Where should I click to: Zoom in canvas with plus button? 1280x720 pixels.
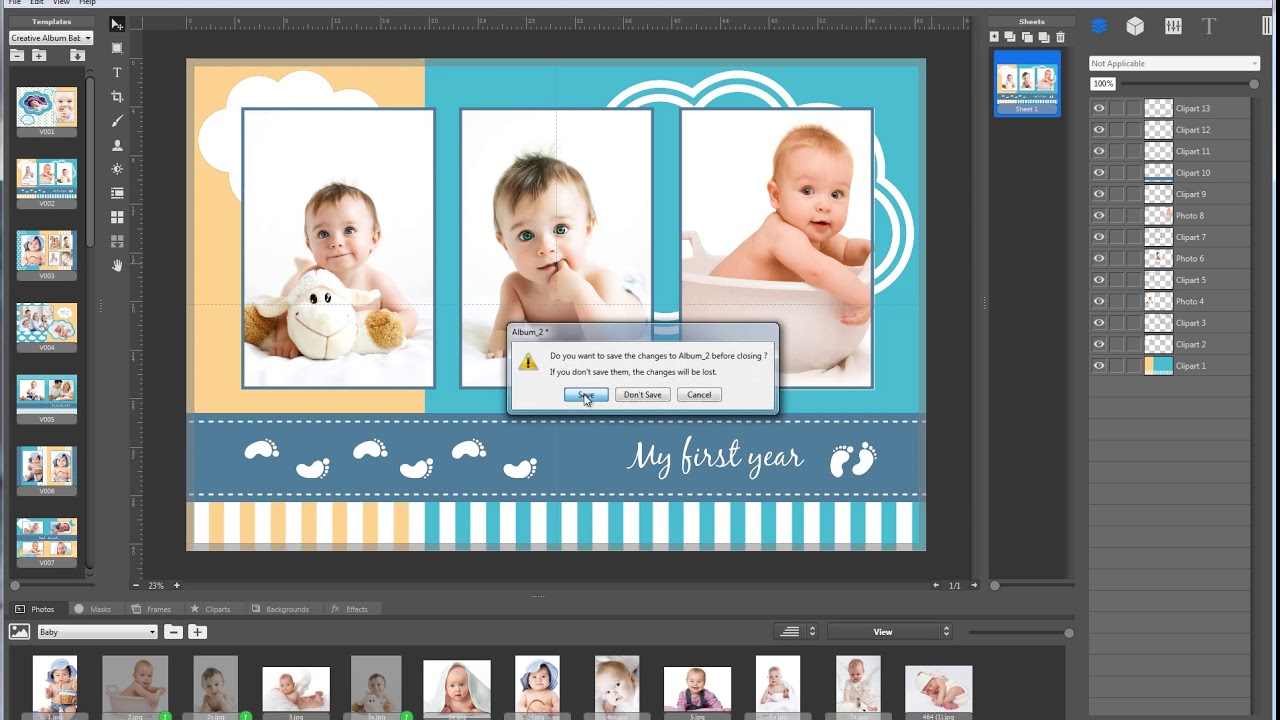[177, 585]
